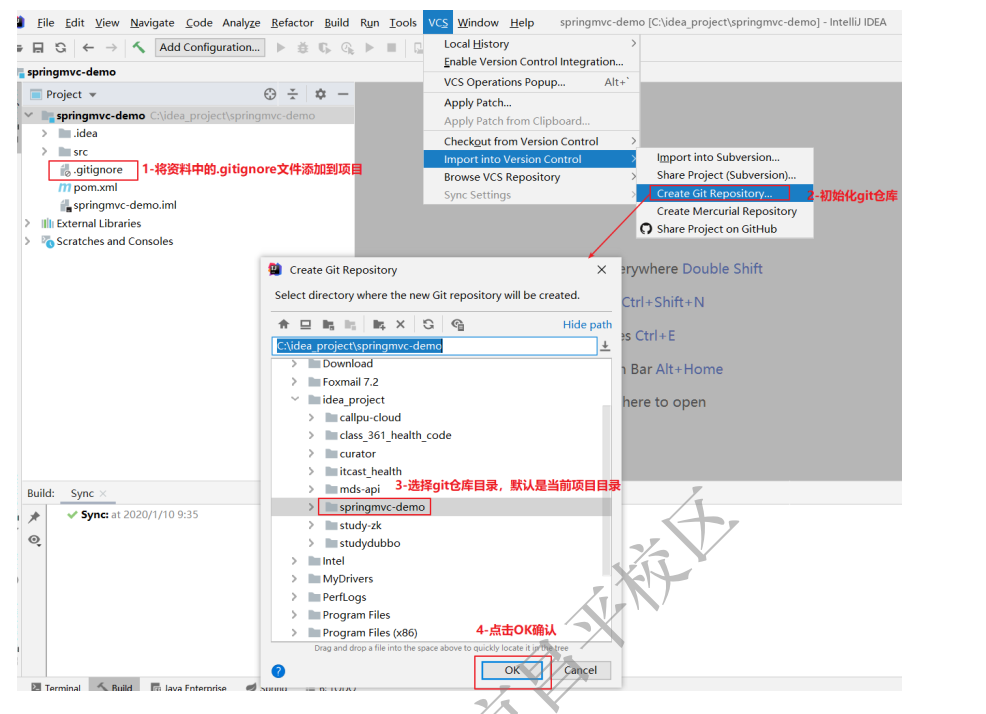Stop process with the square stop icon
The height and width of the screenshot is (714, 986).
click(391, 47)
